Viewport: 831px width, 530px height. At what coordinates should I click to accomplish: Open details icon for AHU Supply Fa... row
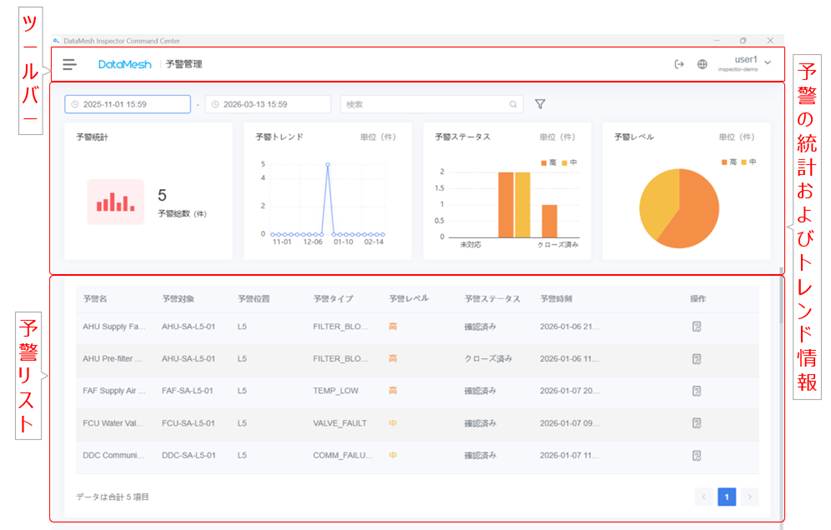tap(697, 326)
